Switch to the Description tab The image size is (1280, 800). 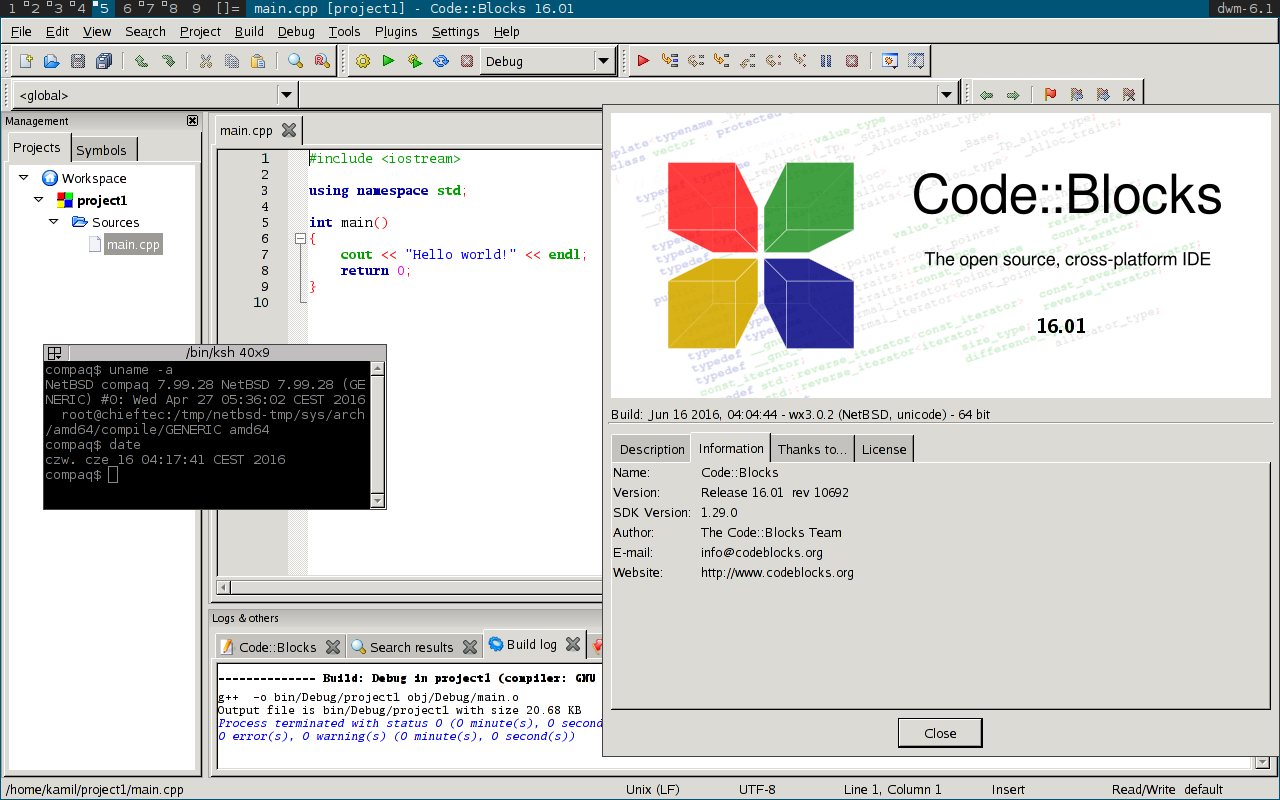652,449
